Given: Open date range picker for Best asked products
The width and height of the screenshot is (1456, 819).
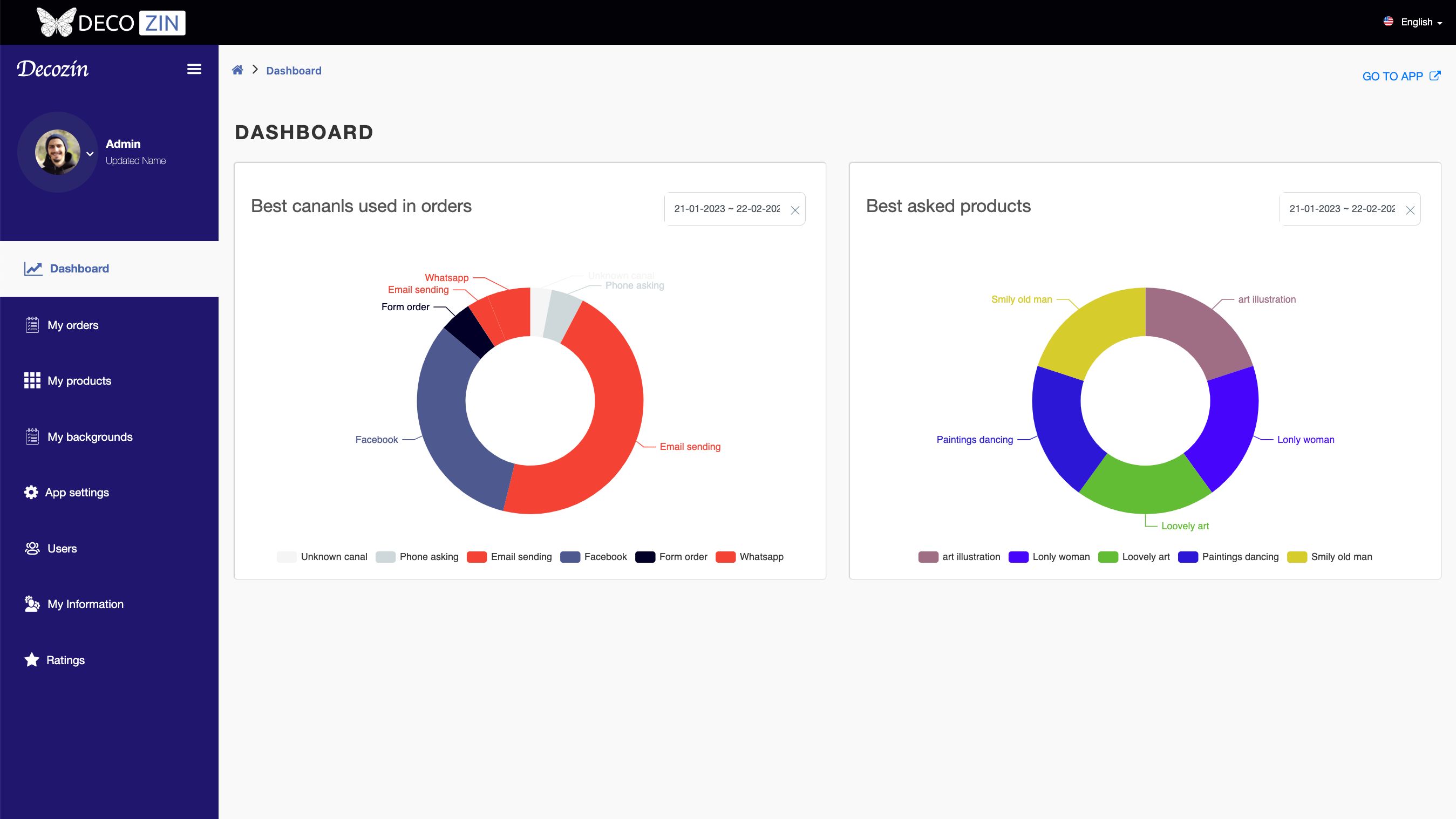Looking at the screenshot, I should 1341,209.
